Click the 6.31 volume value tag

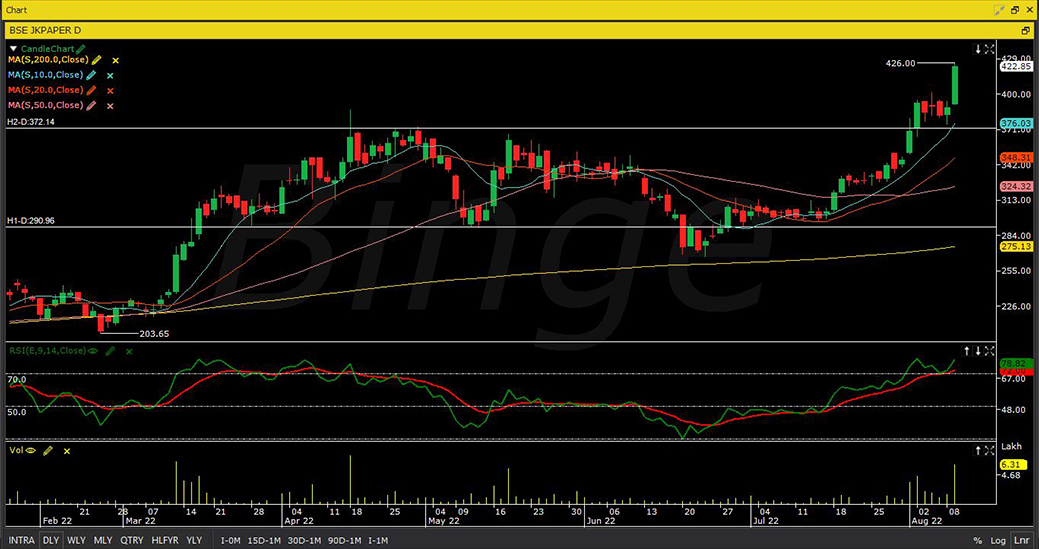(1011, 465)
